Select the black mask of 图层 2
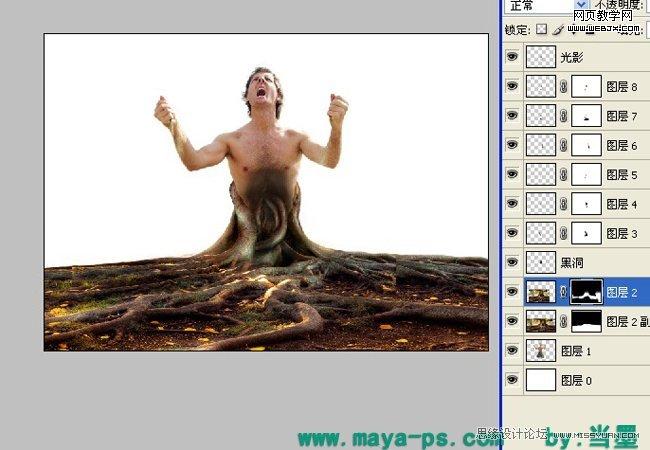 [x=586, y=292]
